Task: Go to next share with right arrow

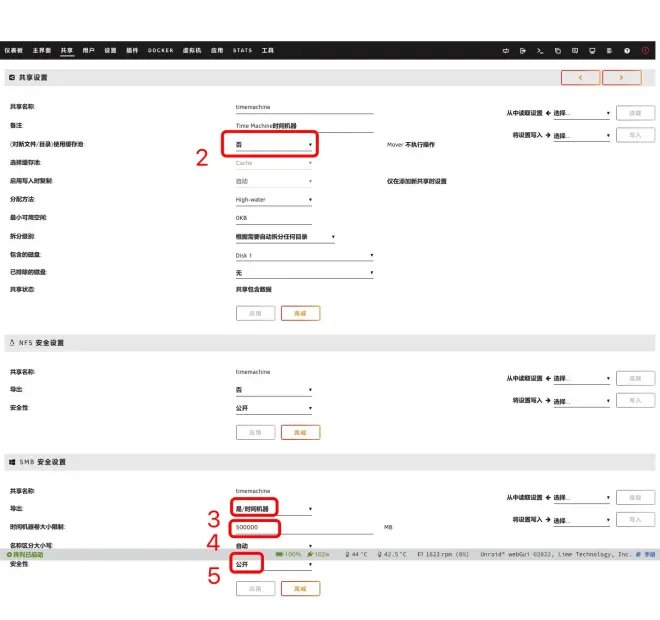Action: [x=622, y=77]
